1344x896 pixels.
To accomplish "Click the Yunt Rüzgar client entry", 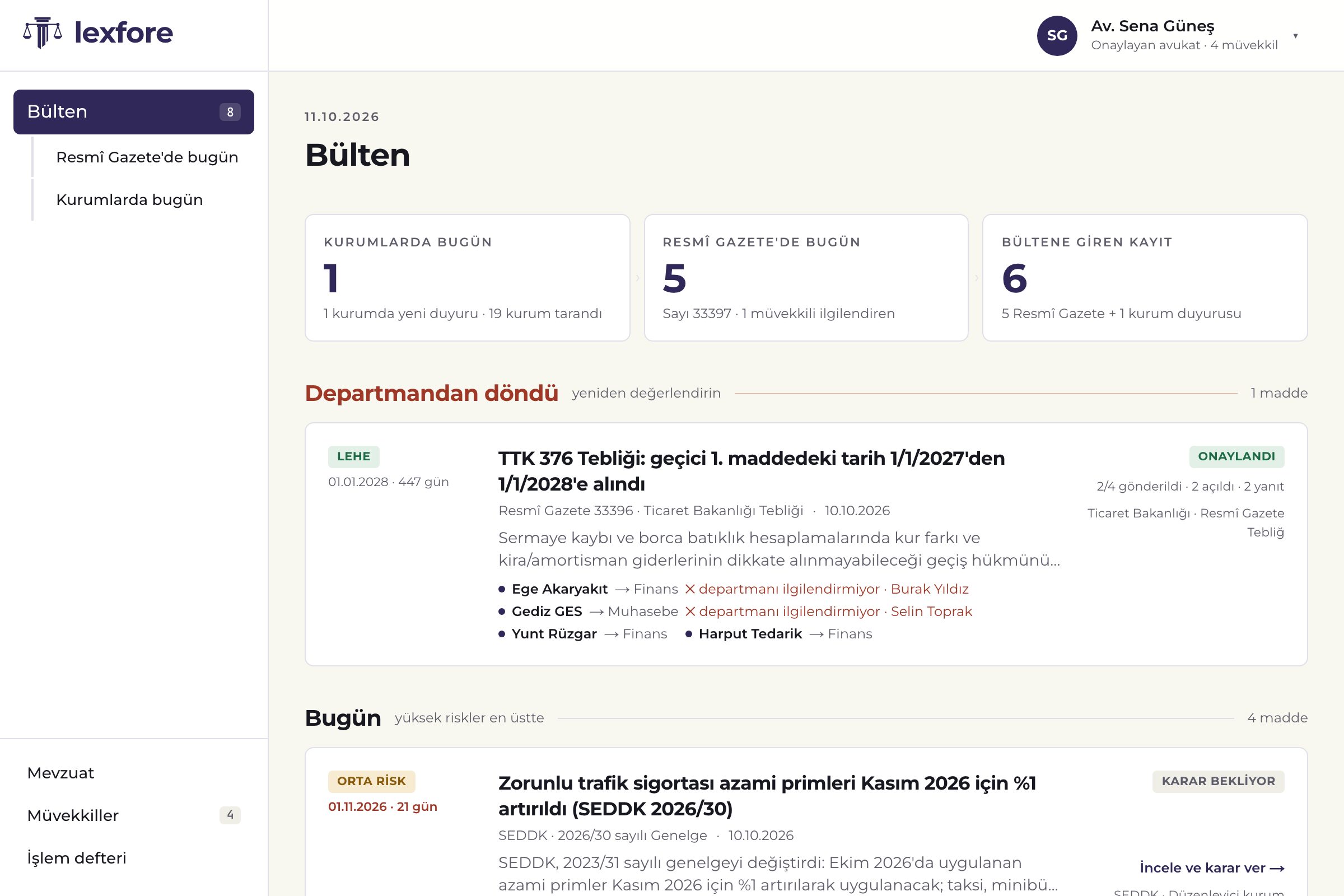I will [583, 634].
